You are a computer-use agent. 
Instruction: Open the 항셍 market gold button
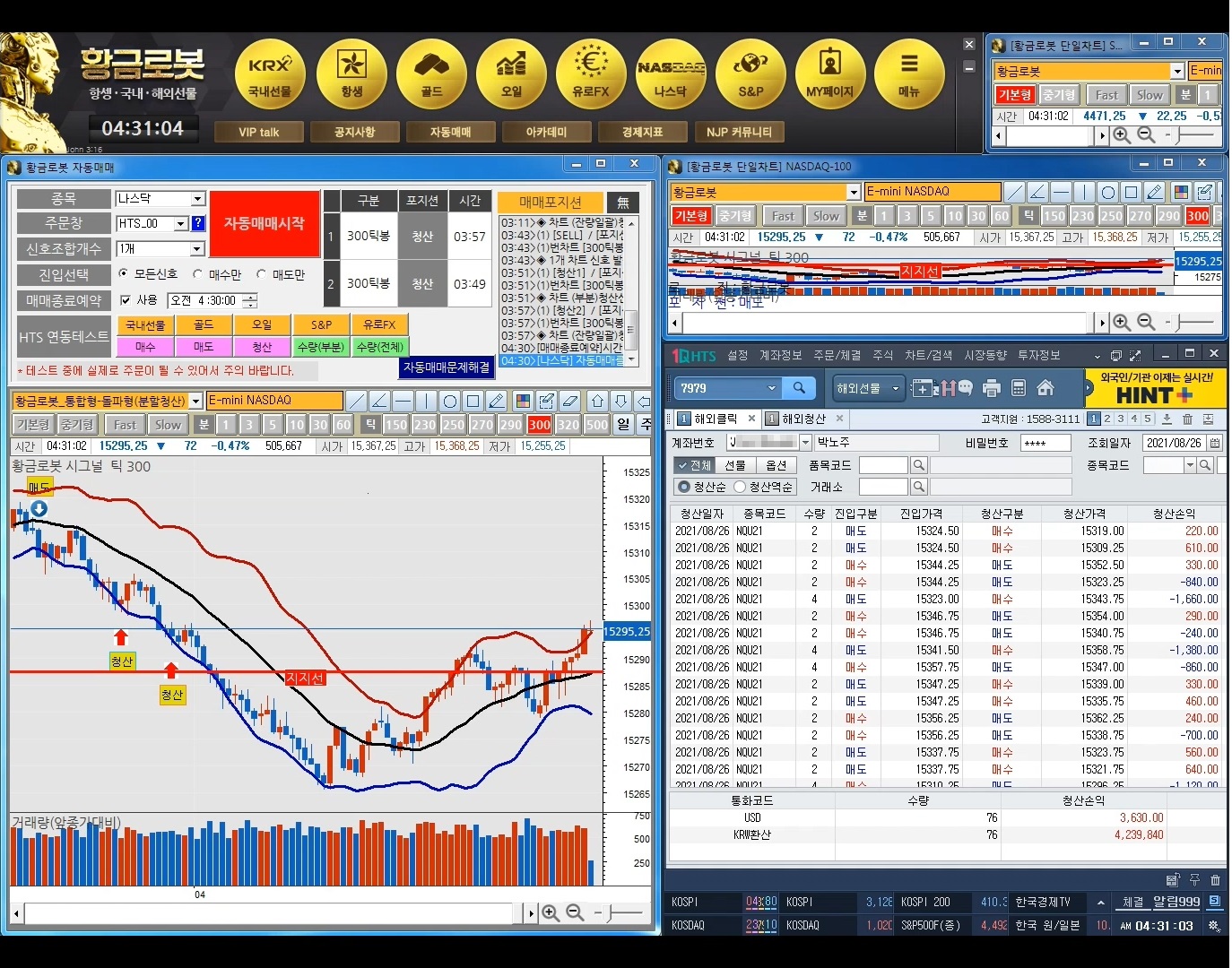[x=351, y=75]
